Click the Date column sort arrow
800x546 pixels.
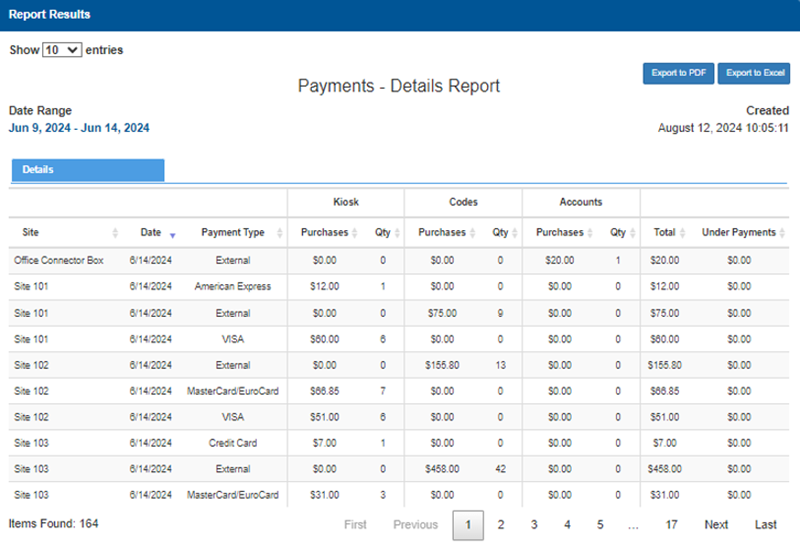172,235
